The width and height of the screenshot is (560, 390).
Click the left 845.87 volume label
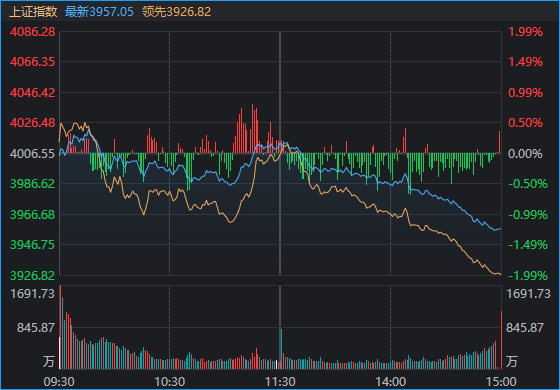coord(36,327)
